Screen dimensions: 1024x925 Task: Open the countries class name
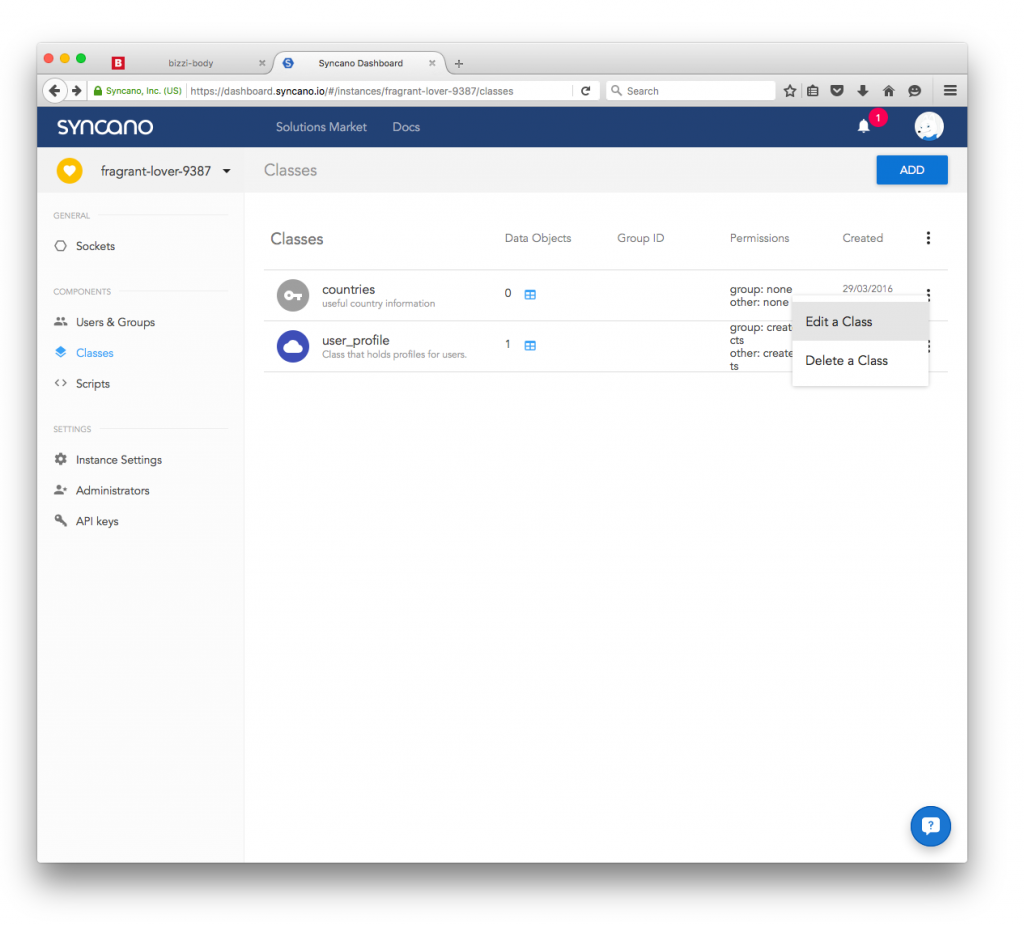click(349, 289)
